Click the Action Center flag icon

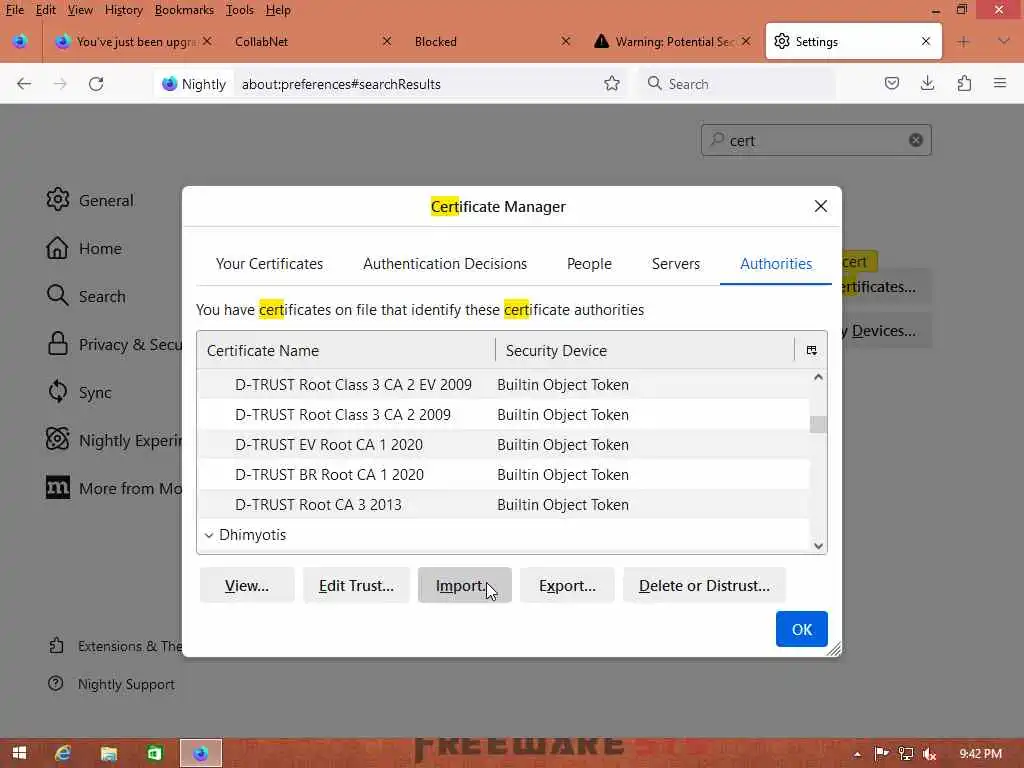881,754
